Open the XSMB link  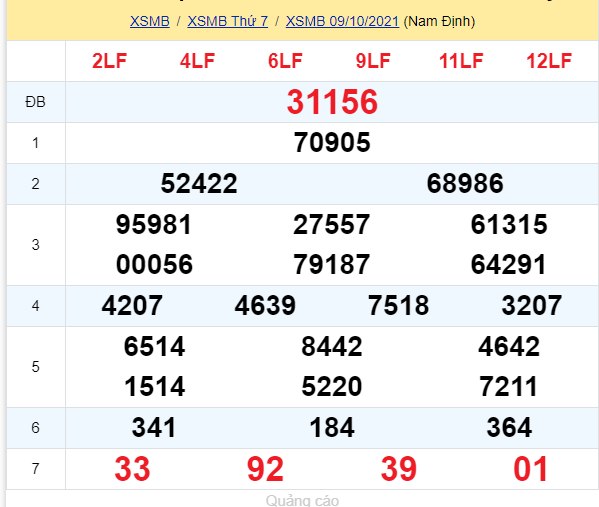(149, 21)
